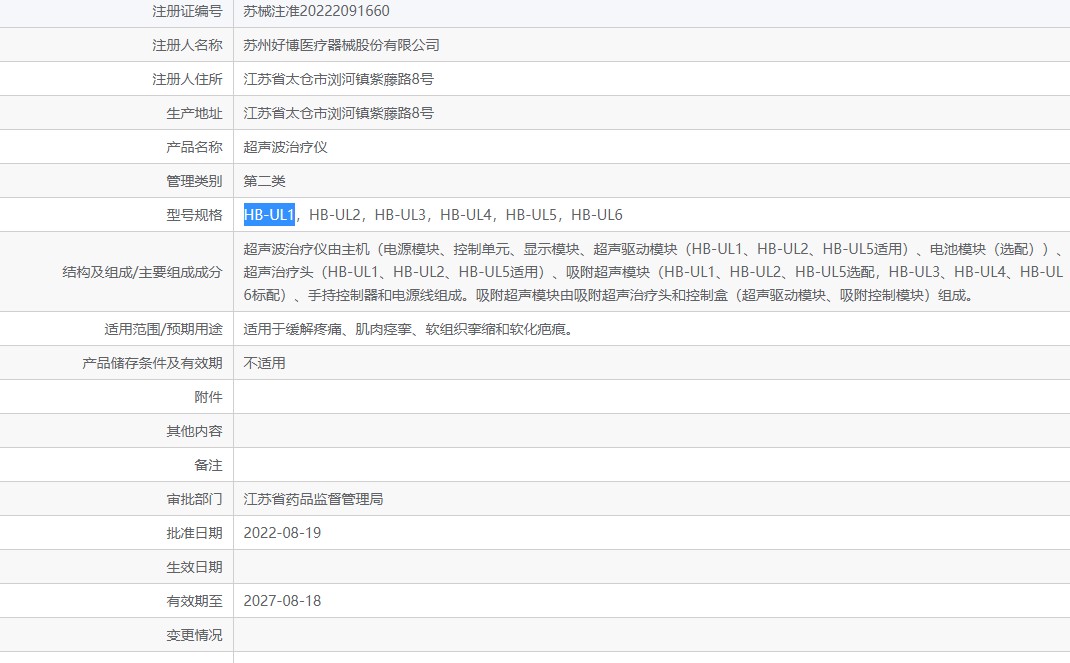Click management category value 第二类
This screenshot has width=1070, height=663.
(x=265, y=181)
